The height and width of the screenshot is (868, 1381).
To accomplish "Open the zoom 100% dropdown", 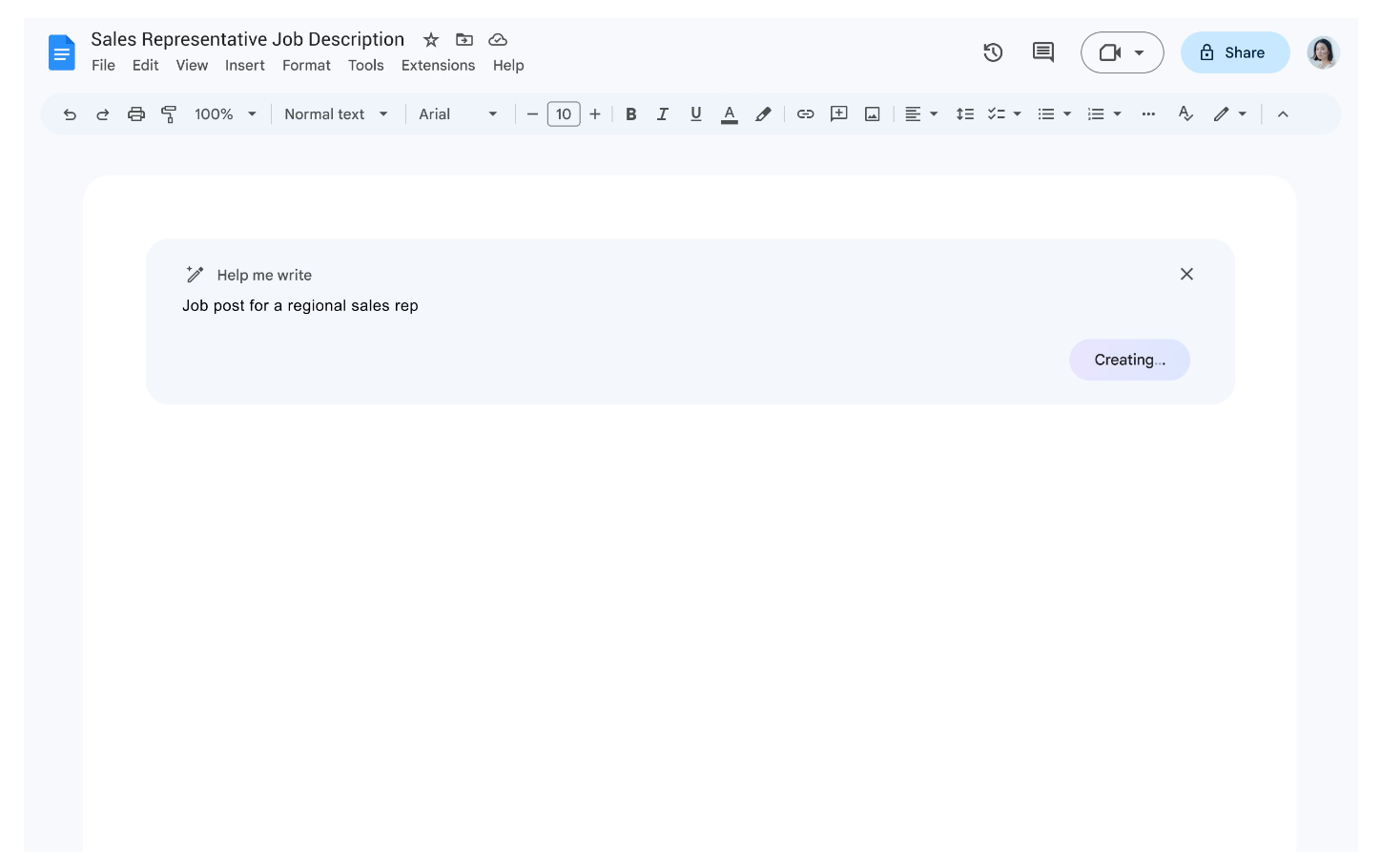I will pyautogui.click(x=225, y=114).
